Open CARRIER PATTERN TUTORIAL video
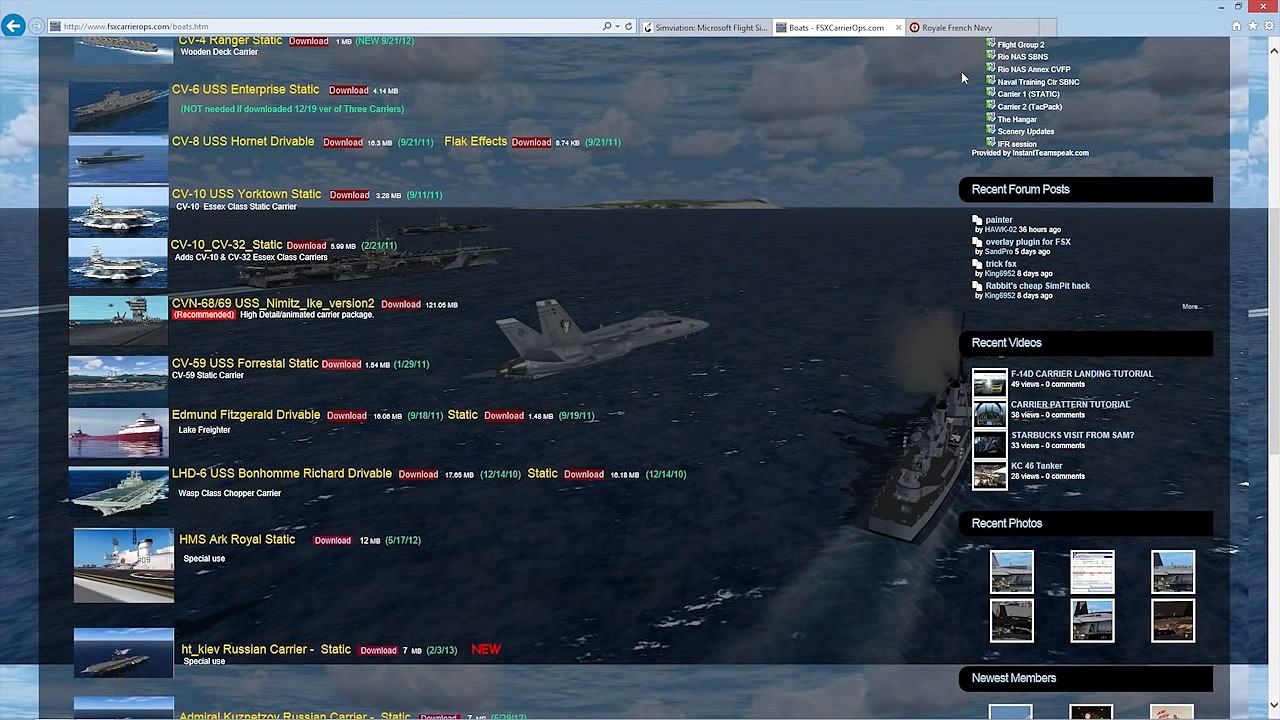1280x720 pixels. point(1070,405)
